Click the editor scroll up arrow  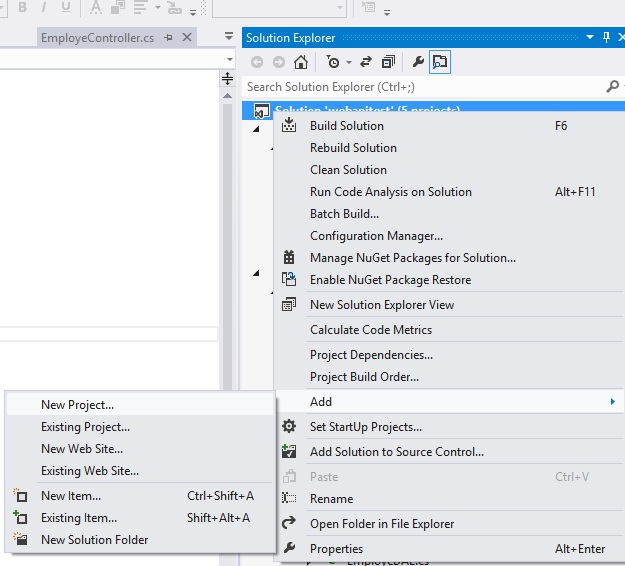[x=227, y=96]
